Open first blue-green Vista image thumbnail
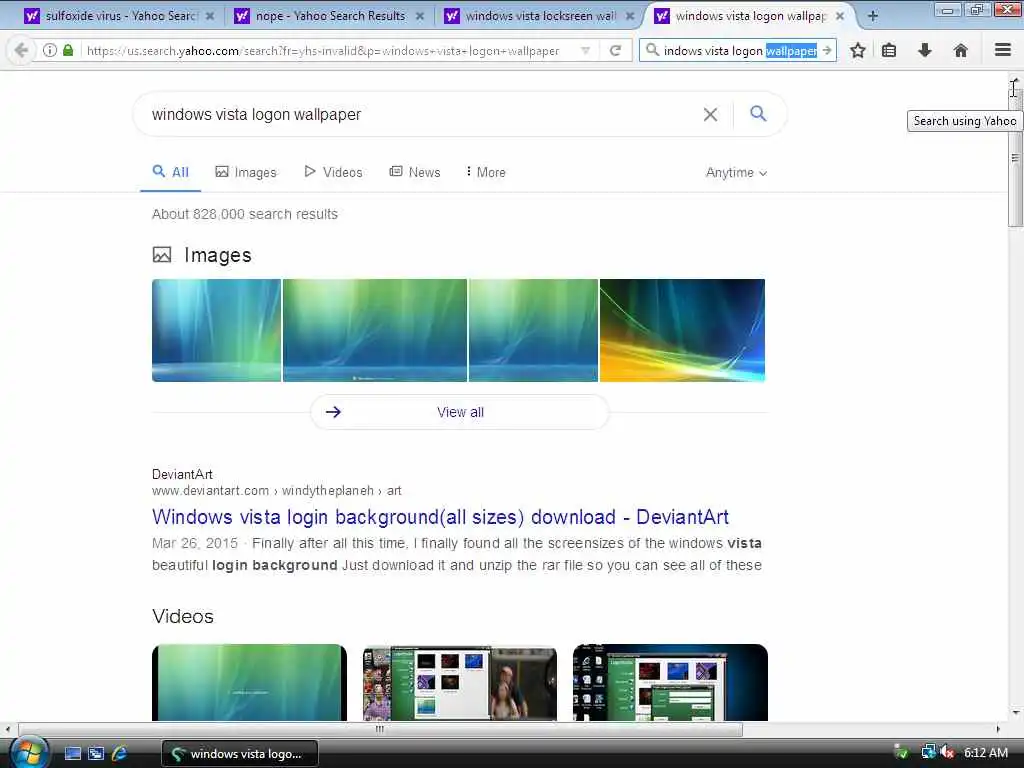1024x768 pixels. coord(216,330)
